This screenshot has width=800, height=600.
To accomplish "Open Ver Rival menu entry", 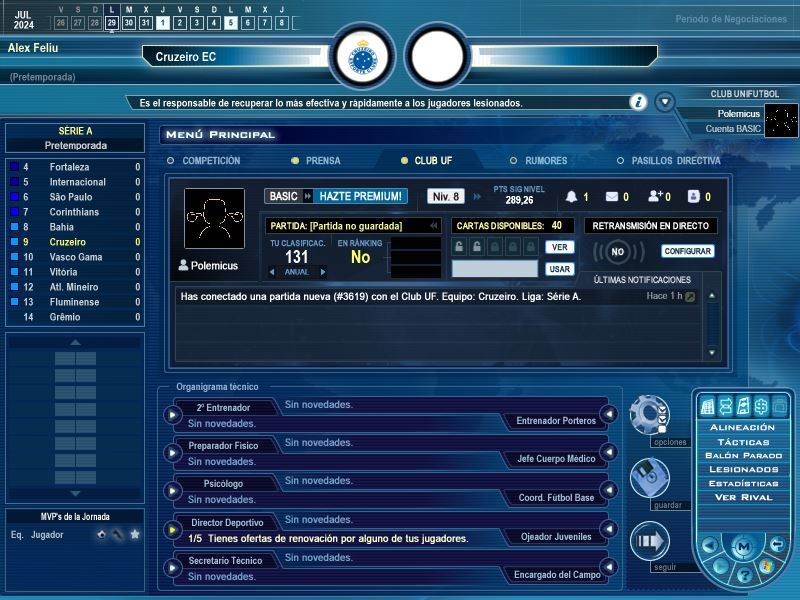I will click(743, 497).
